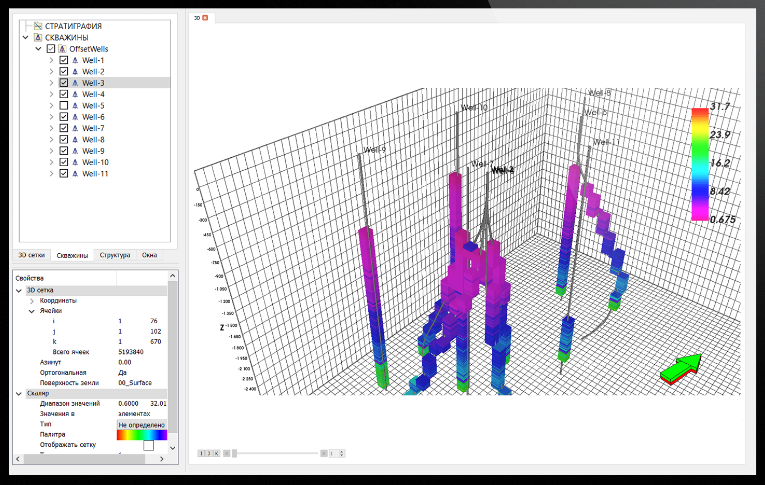
Task: Click the OffsetWells group icon
Action: click(62, 49)
